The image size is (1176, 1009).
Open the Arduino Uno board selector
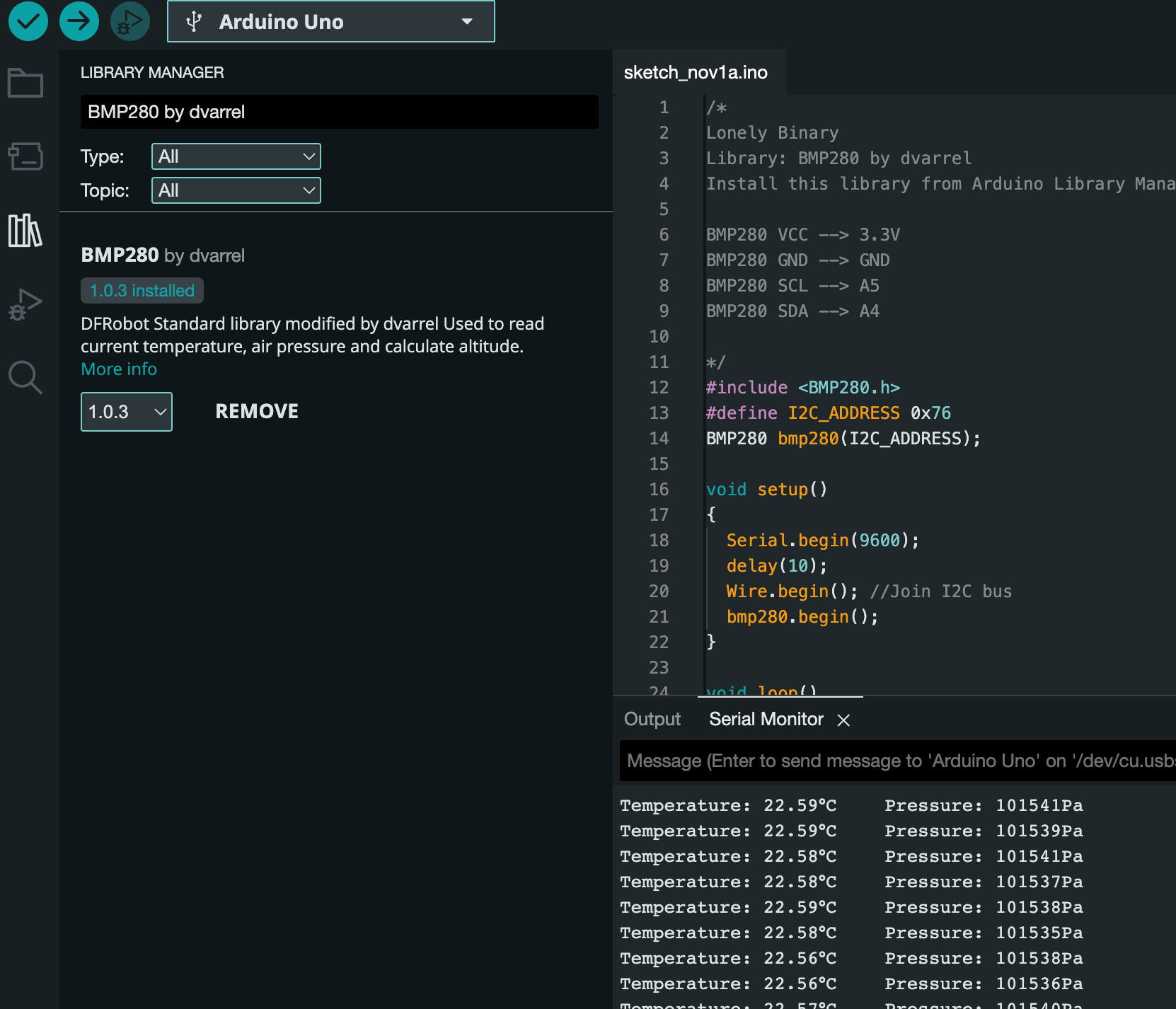pyautogui.click(x=330, y=21)
